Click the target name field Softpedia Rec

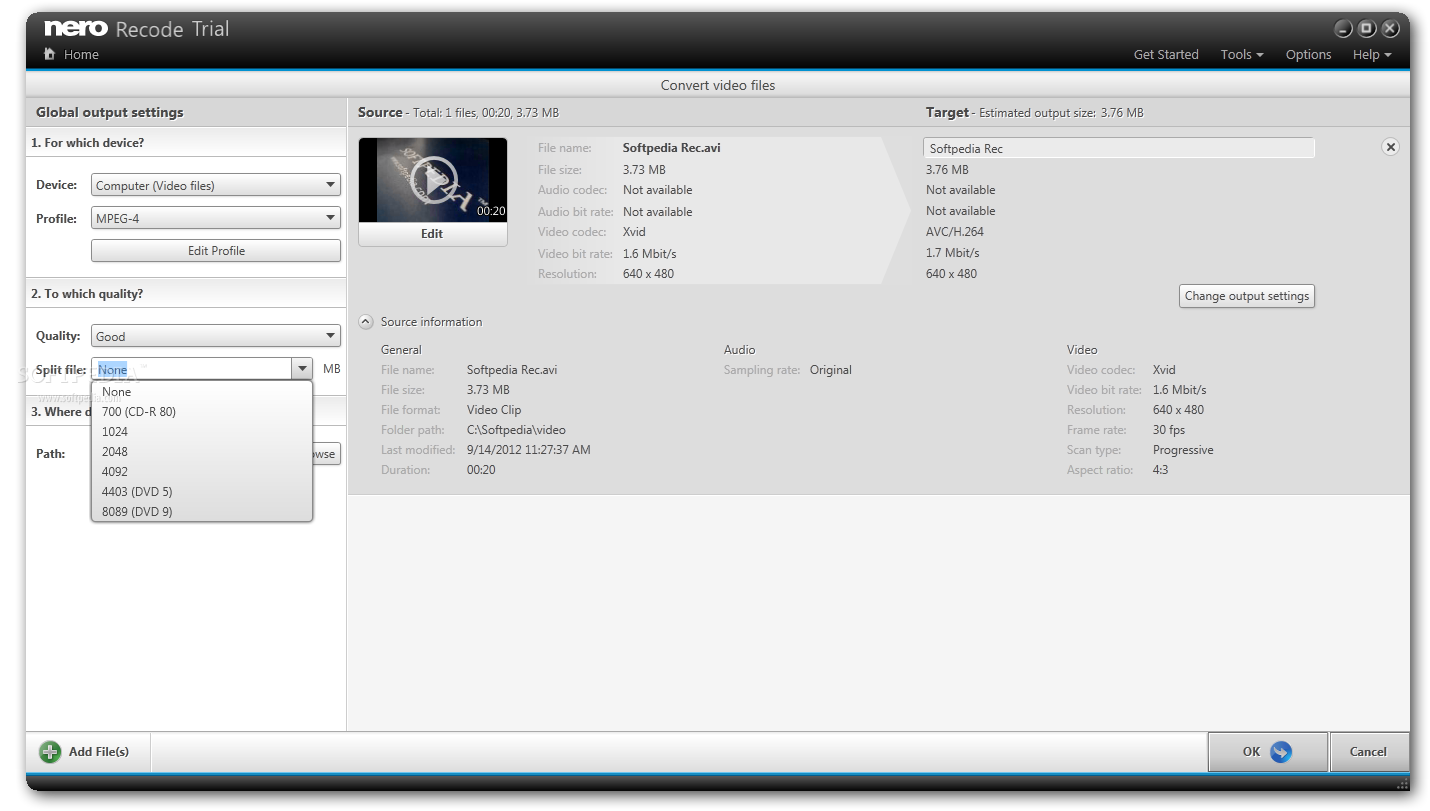1118,148
